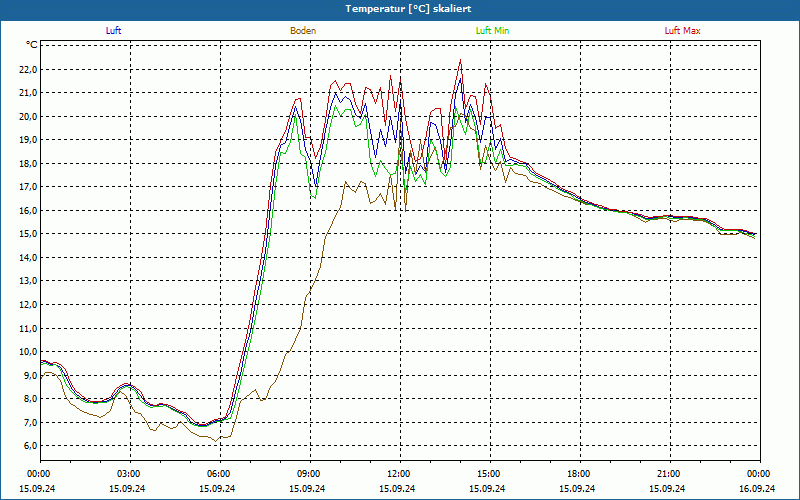Click the 8,0 y-axis value

tap(30, 399)
